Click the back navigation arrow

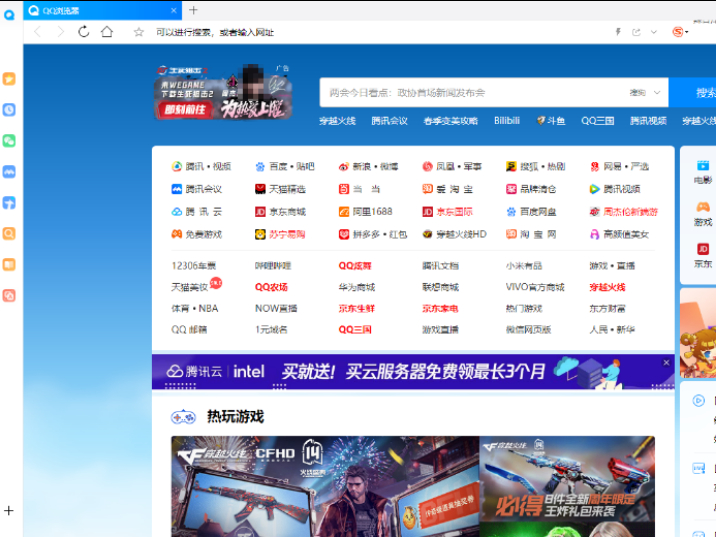(38, 32)
